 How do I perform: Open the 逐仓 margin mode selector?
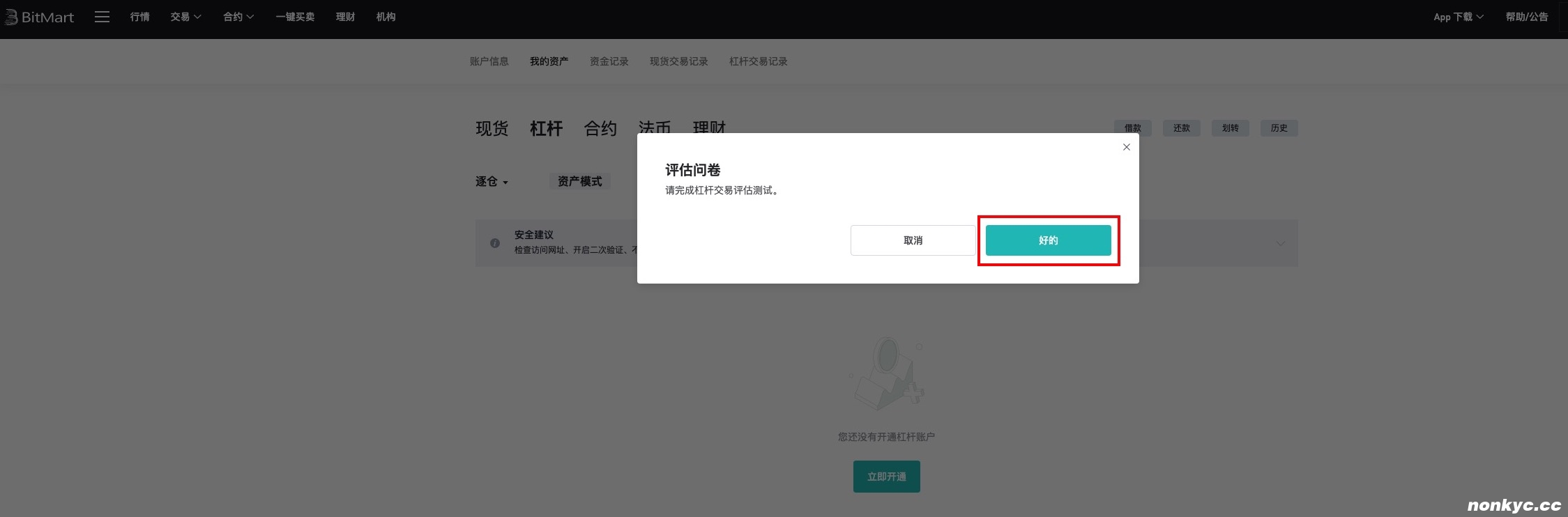(x=492, y=181)
